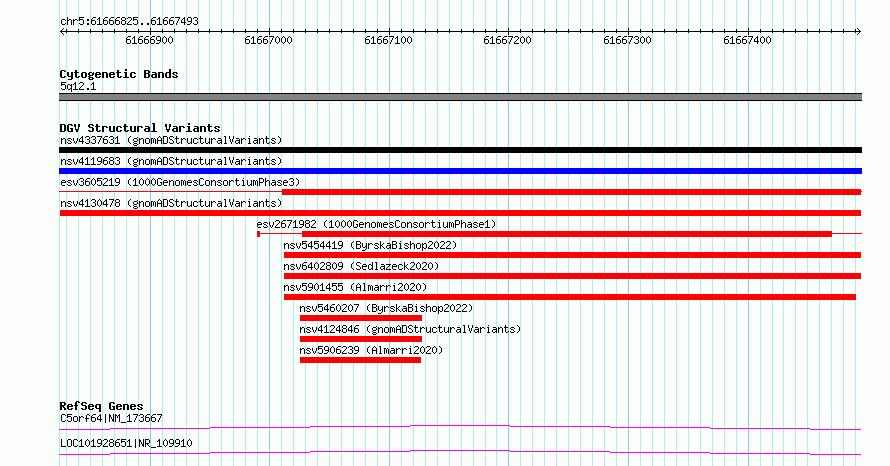Screen dimensions: 890x466
Task: Open nsv4124846 (gnomADStructuralVariants) label
Action: [x=410, y=329]
